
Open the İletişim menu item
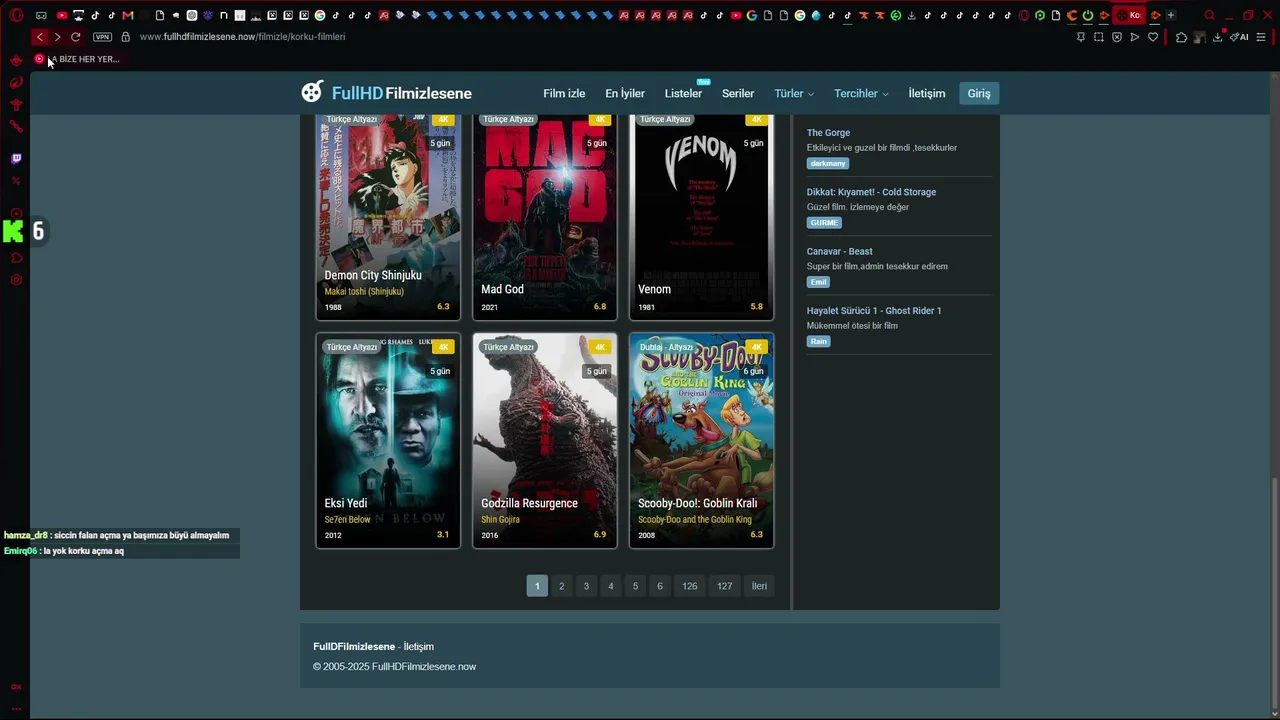(x=926, y=93)
